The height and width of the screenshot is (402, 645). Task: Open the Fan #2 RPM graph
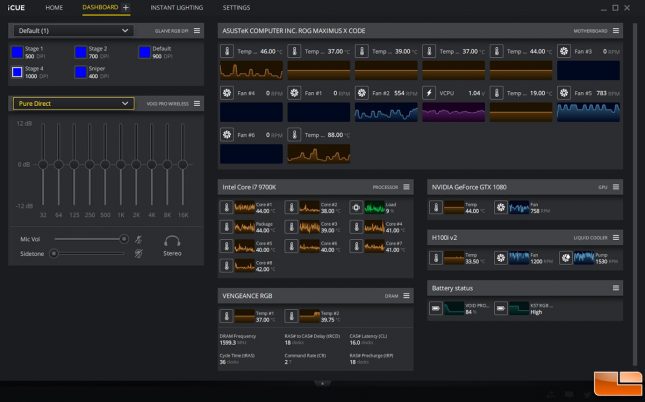[x=386, y=112]
